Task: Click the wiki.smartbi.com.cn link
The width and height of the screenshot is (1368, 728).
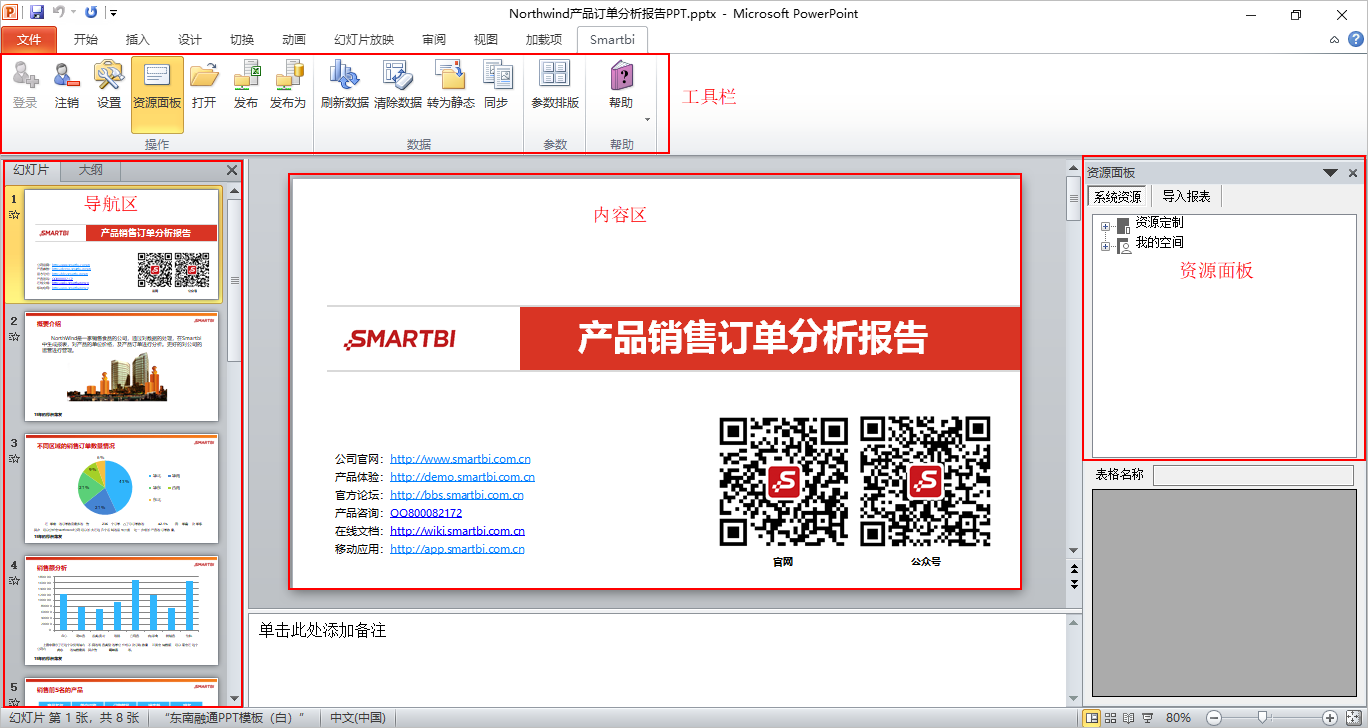Action: 457,531
